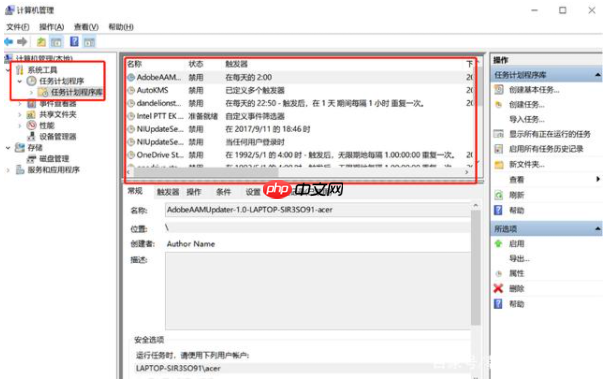Click the 名称 field showing AdobeAAMUpdater-1.0-LAPTOP-SIR3SO91-acer
Screen dimensions: 606x379
(318, 210)
